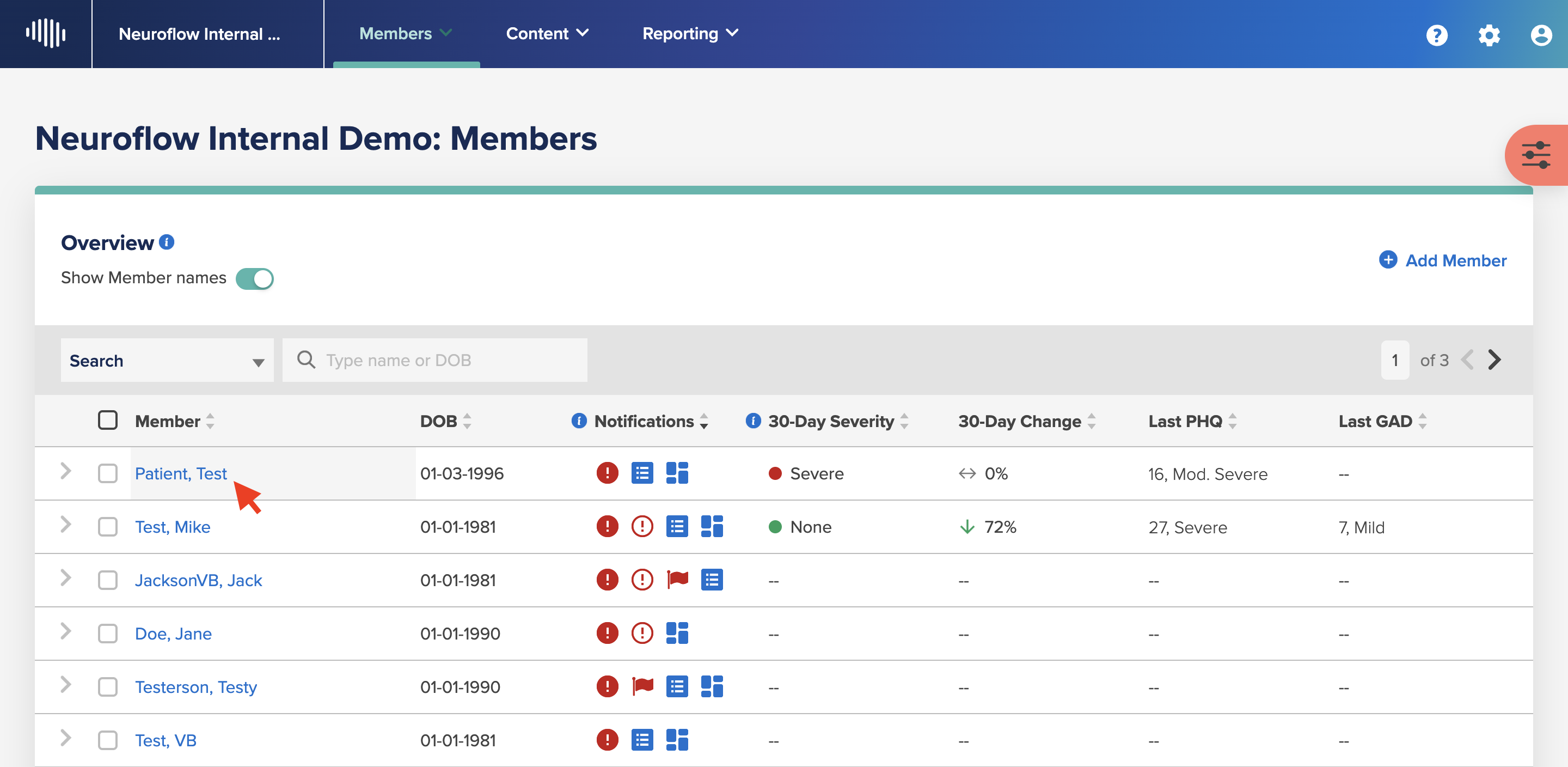Open the Test, Mike member link
The width and height of the screenshot is (1568, 767).
(173, 527)
